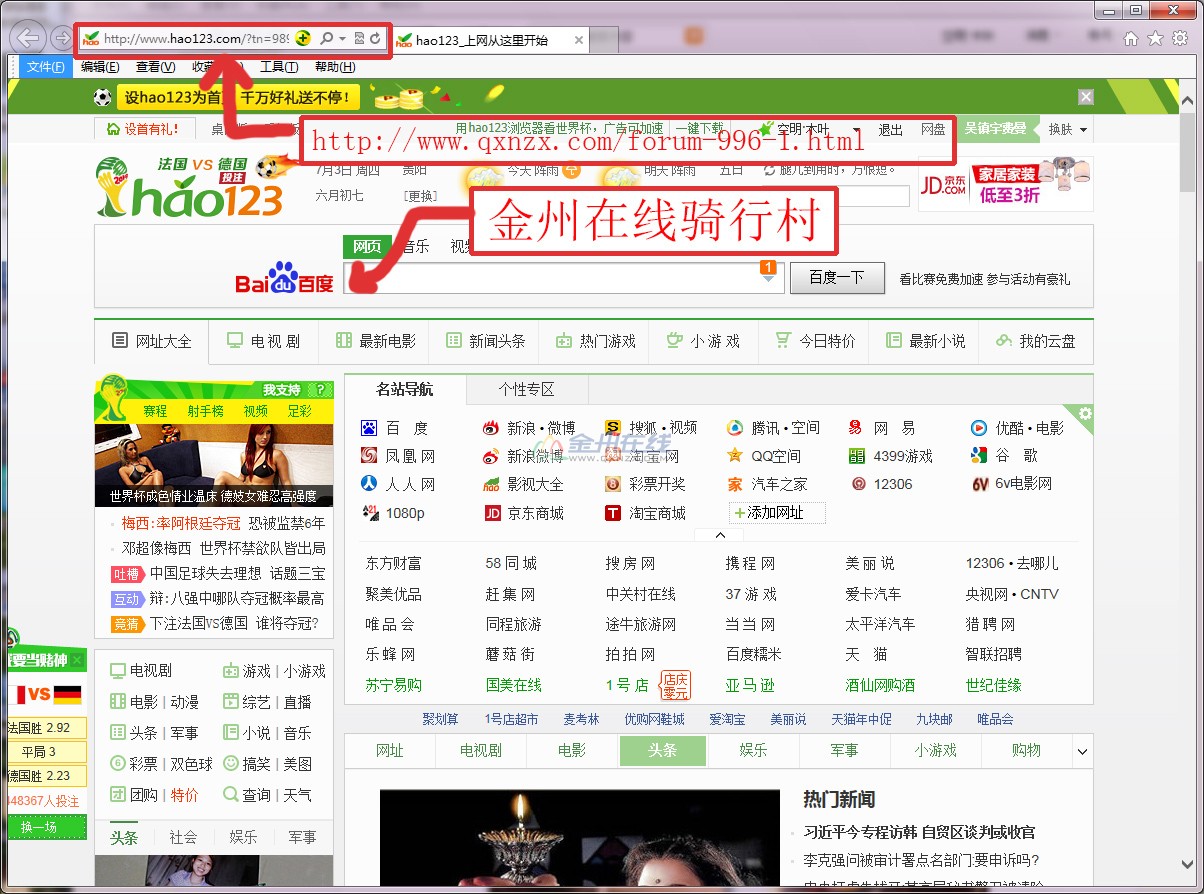Open the 12306 railway site icon
The width and height of the screenshot is (1204, 894).
coord(857,484)
